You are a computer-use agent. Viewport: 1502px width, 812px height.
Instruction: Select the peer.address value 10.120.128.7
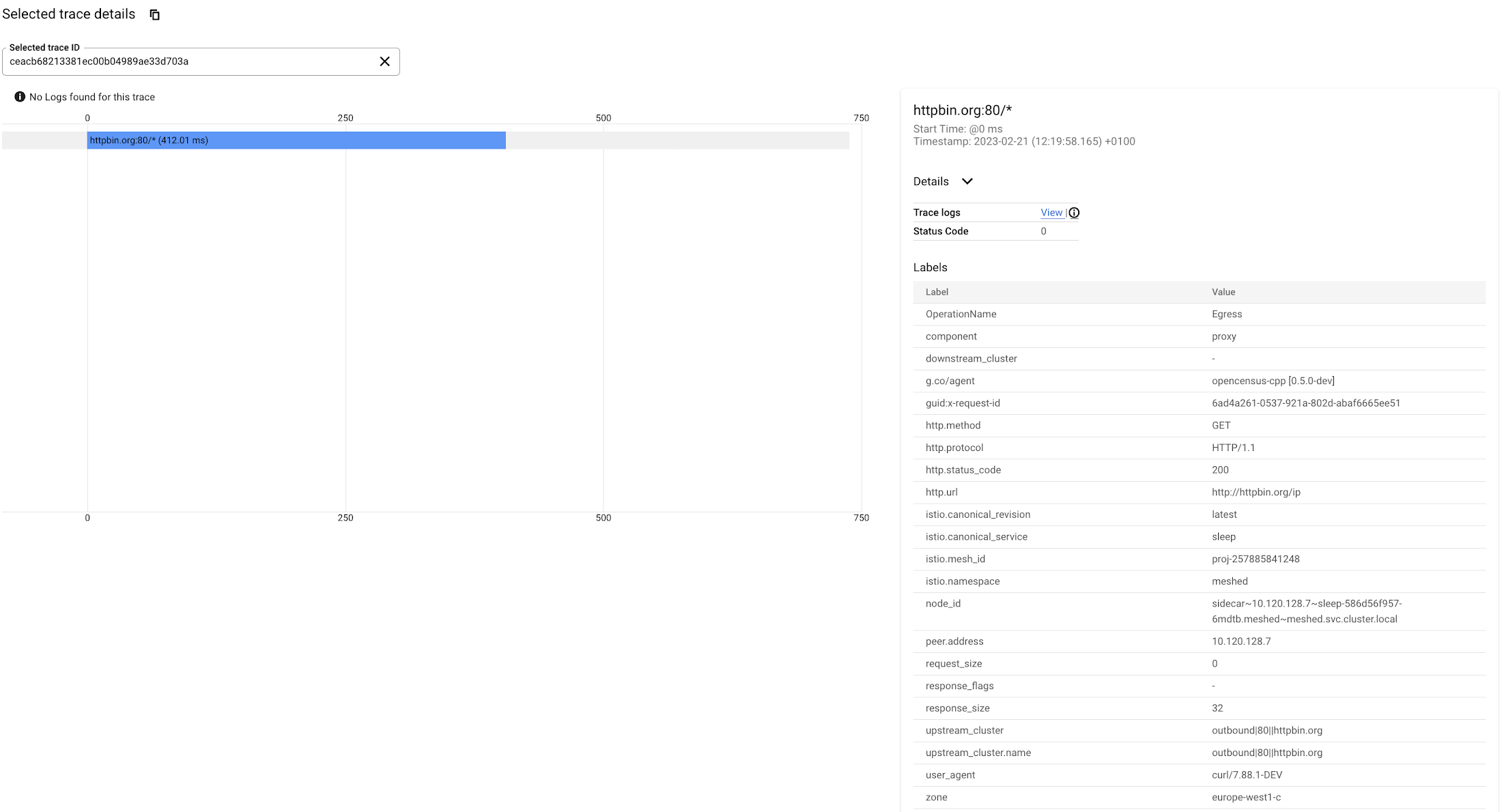pos(1241,642)
